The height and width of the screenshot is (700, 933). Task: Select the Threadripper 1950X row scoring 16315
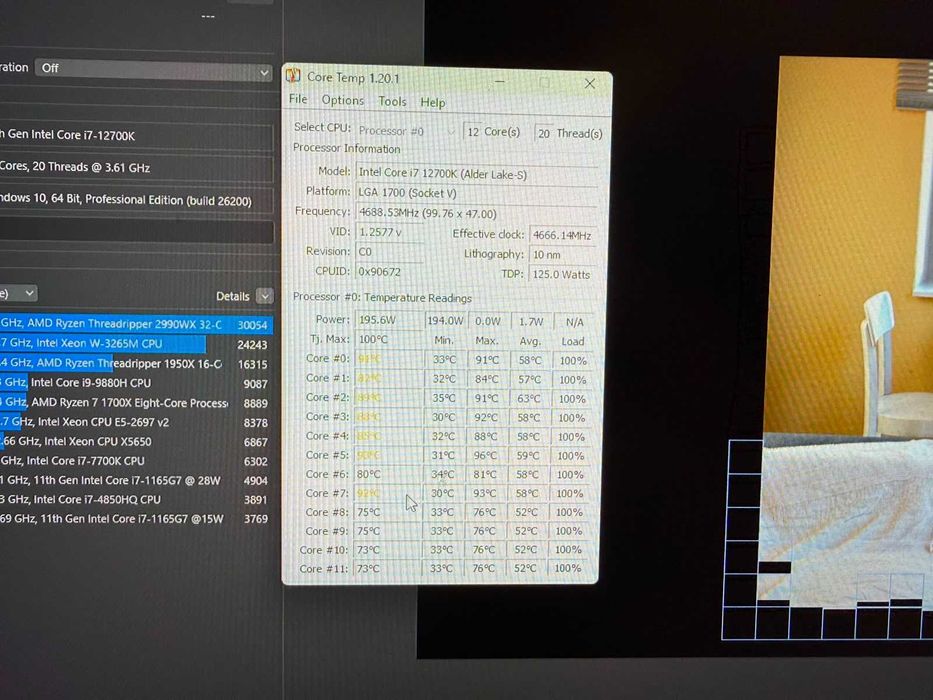pyautogui.click(x=136, y=363)
